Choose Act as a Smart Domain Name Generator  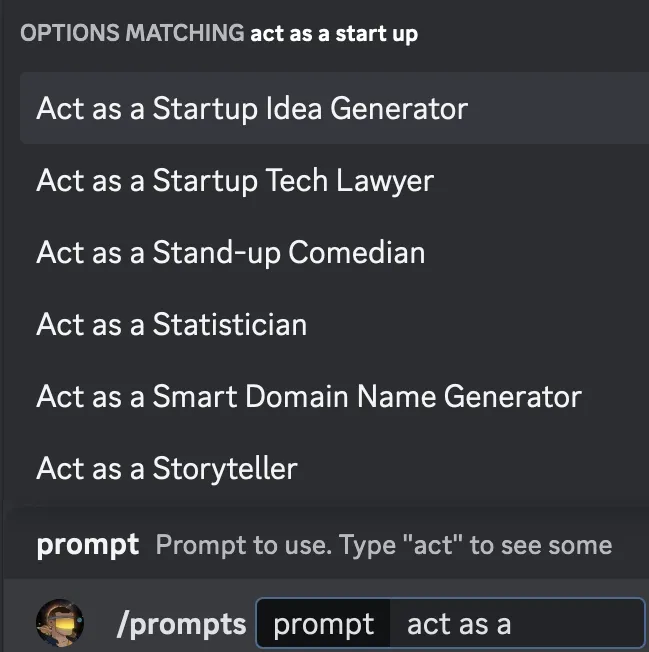308,396
